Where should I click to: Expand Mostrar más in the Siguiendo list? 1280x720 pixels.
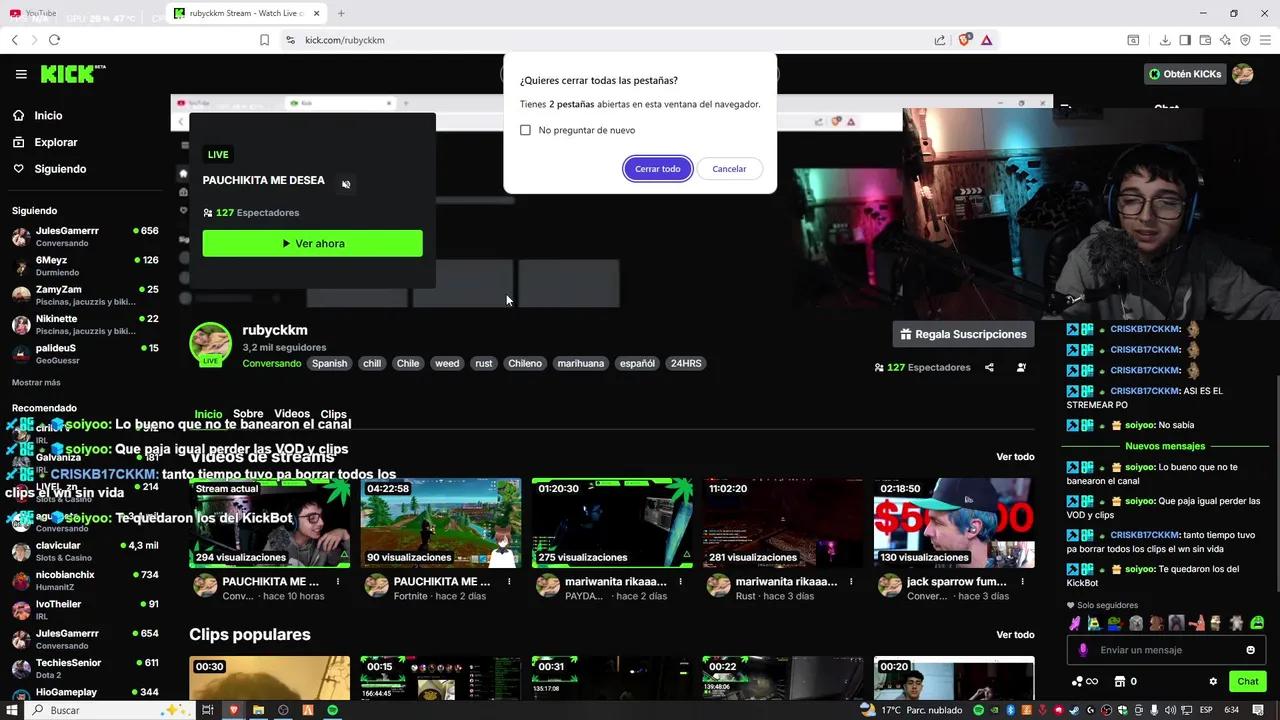pyautogui.click(x=36, y=382)
